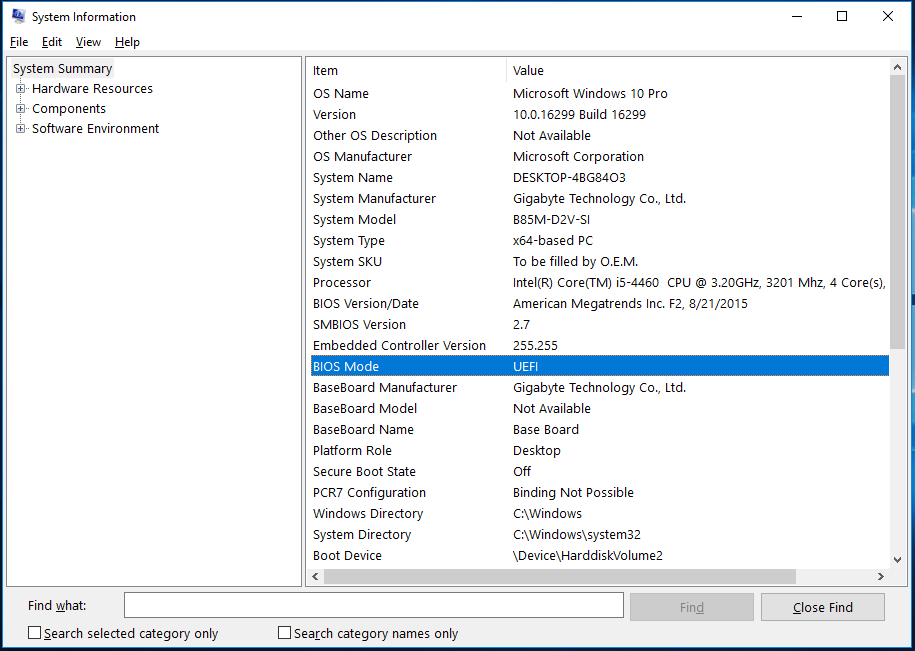The image size is (915, 651).
Task: Select the System Directory row
Action: 599,534
